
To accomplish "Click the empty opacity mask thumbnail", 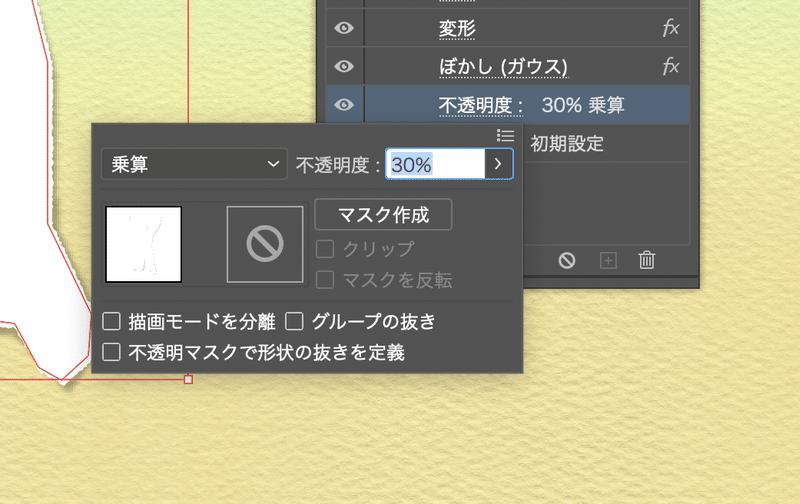I will tap(265, 244).
